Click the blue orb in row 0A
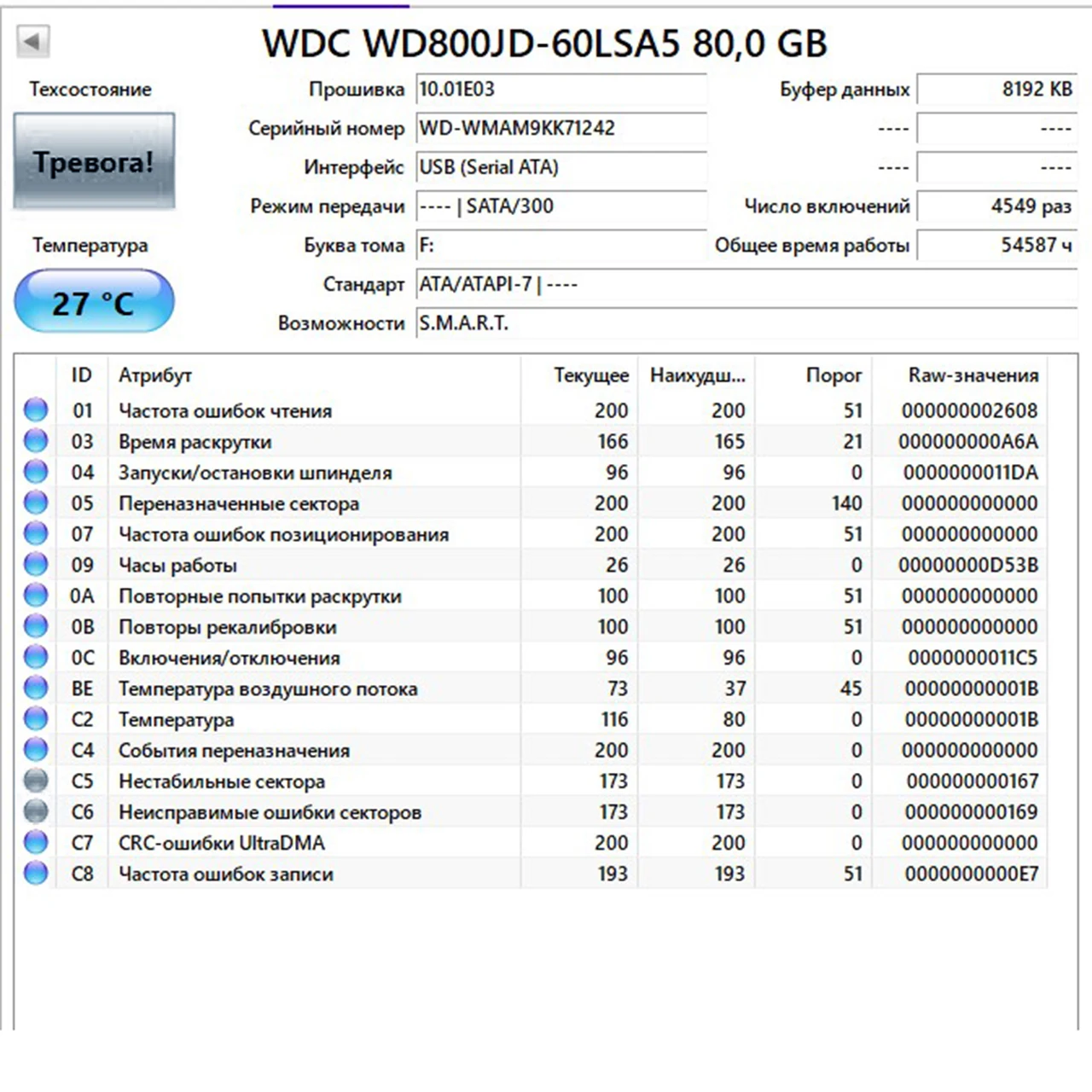 (36, 595)
